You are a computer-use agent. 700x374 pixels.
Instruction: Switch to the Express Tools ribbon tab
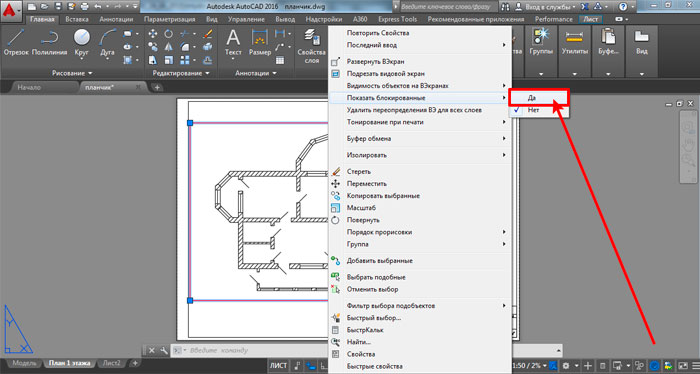click(x=397, y=19)
